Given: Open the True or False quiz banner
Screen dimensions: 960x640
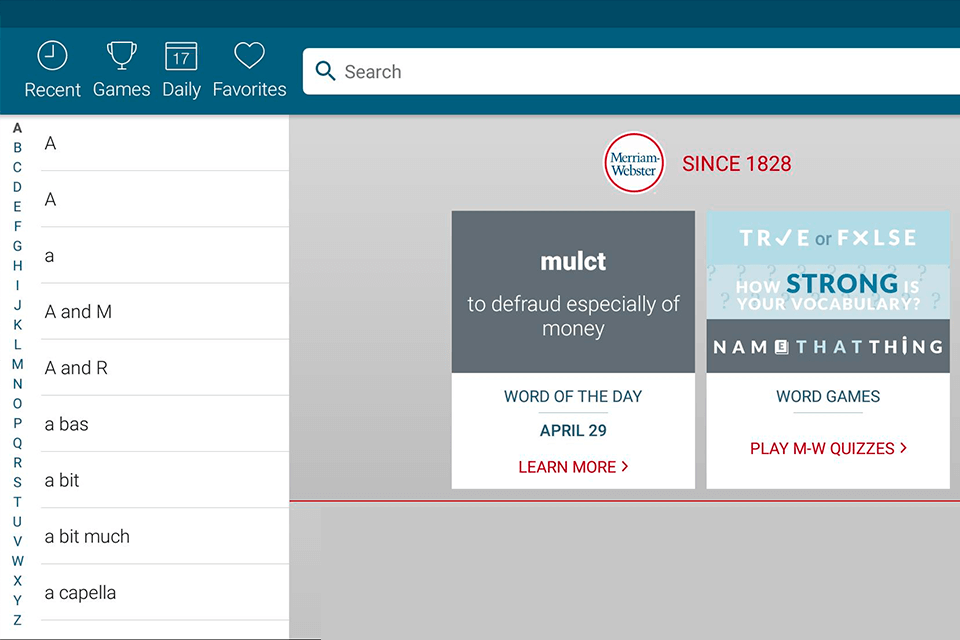Looking at the screenshot, I should coord(828,238).
